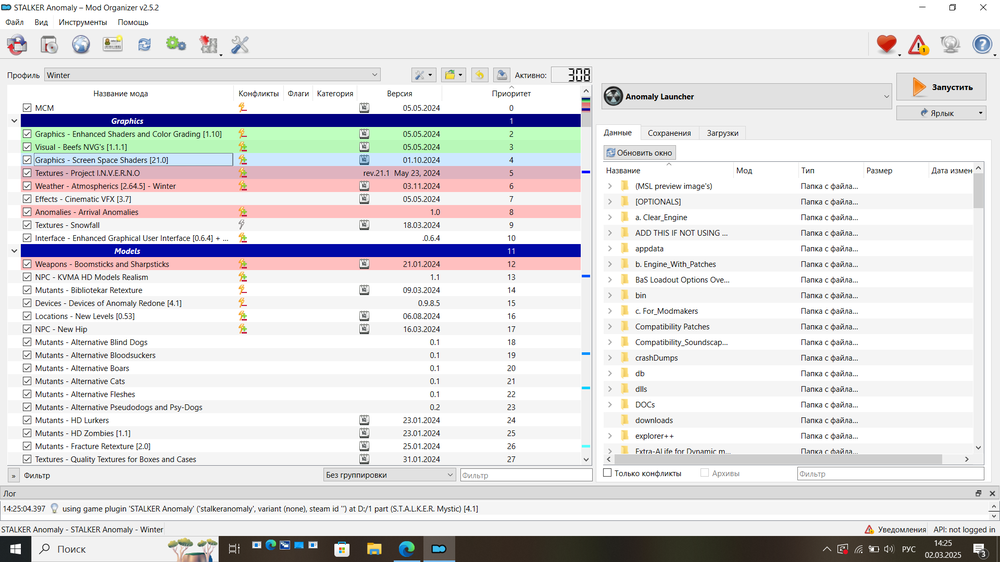1000x562 pixels.
Task: Open the profiles ID card icon
Action: click(112, 45)
